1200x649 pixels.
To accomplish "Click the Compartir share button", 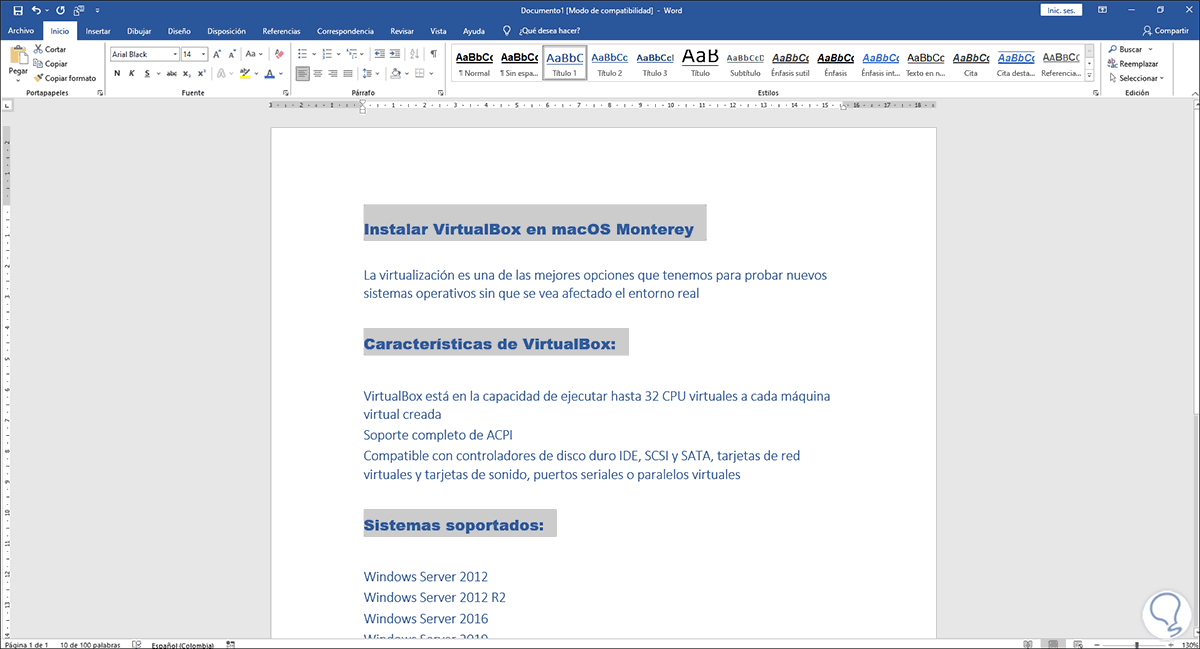I will pos(1165,31).
